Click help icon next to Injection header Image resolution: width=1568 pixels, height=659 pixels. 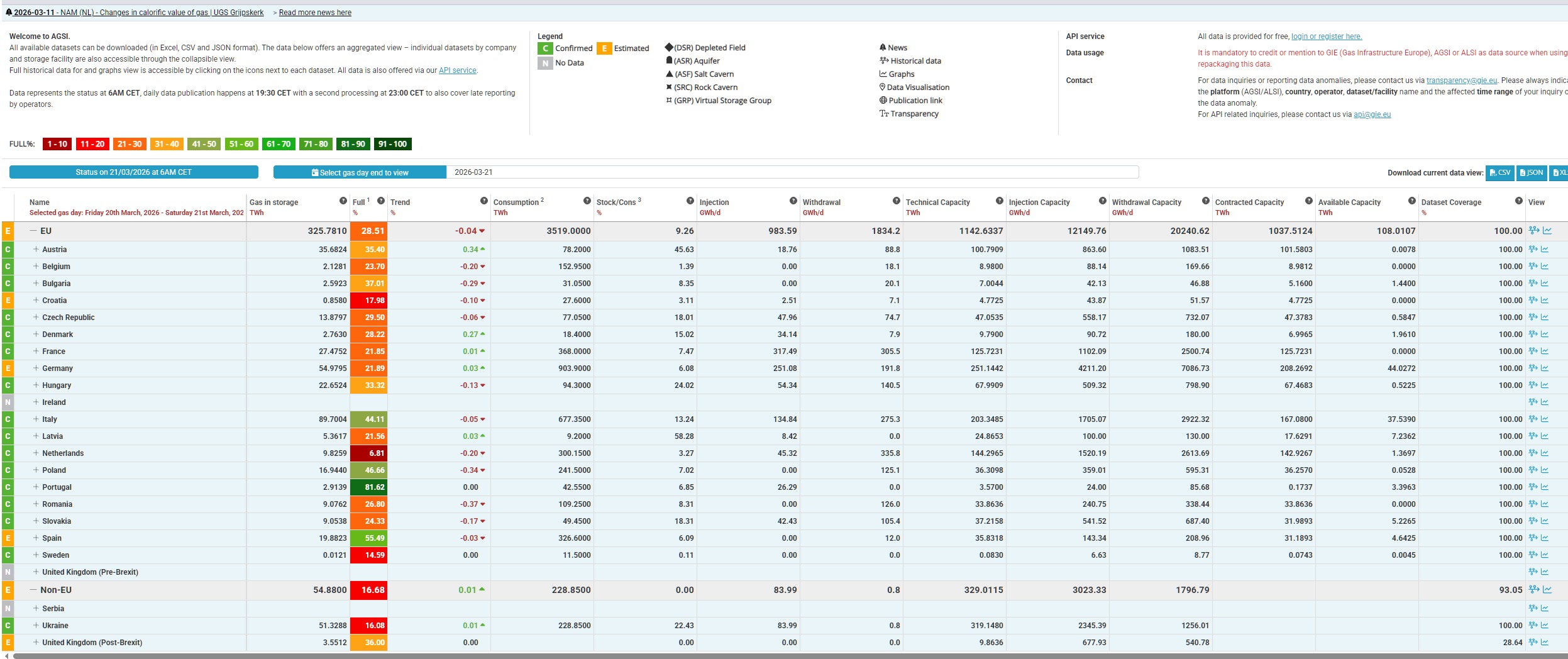click(x=793, y=201)
